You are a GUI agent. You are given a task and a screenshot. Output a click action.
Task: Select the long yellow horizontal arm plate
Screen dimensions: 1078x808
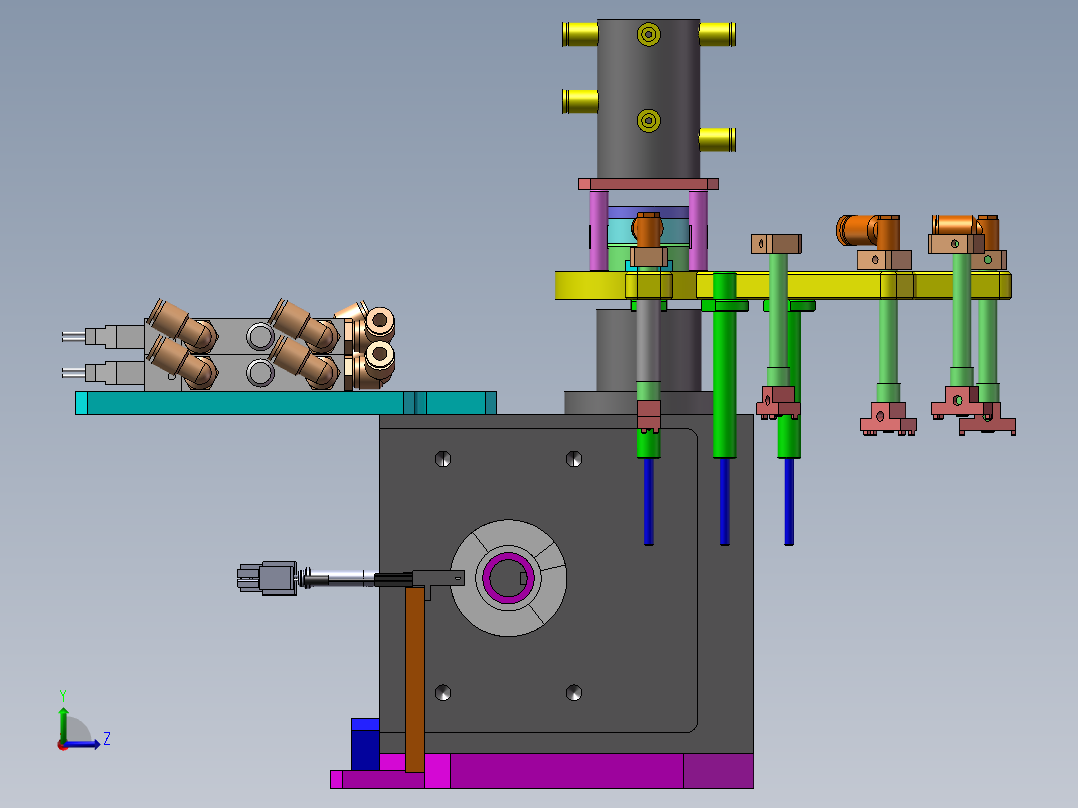click(783, 285)
